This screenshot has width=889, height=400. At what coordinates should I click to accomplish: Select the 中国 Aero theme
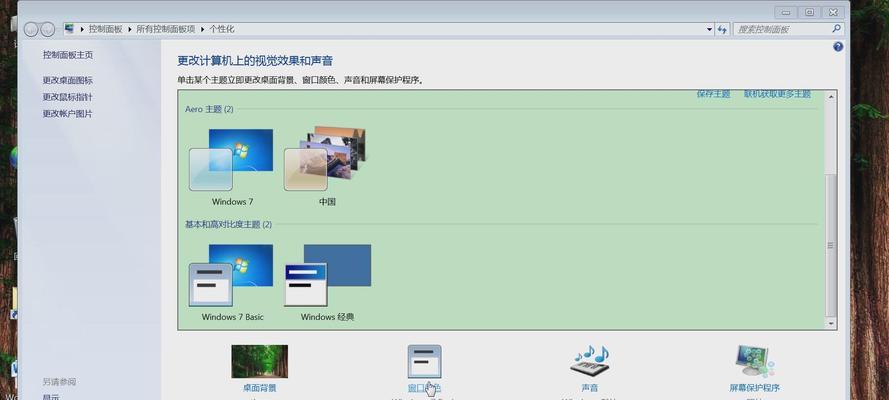pos(327,167)
